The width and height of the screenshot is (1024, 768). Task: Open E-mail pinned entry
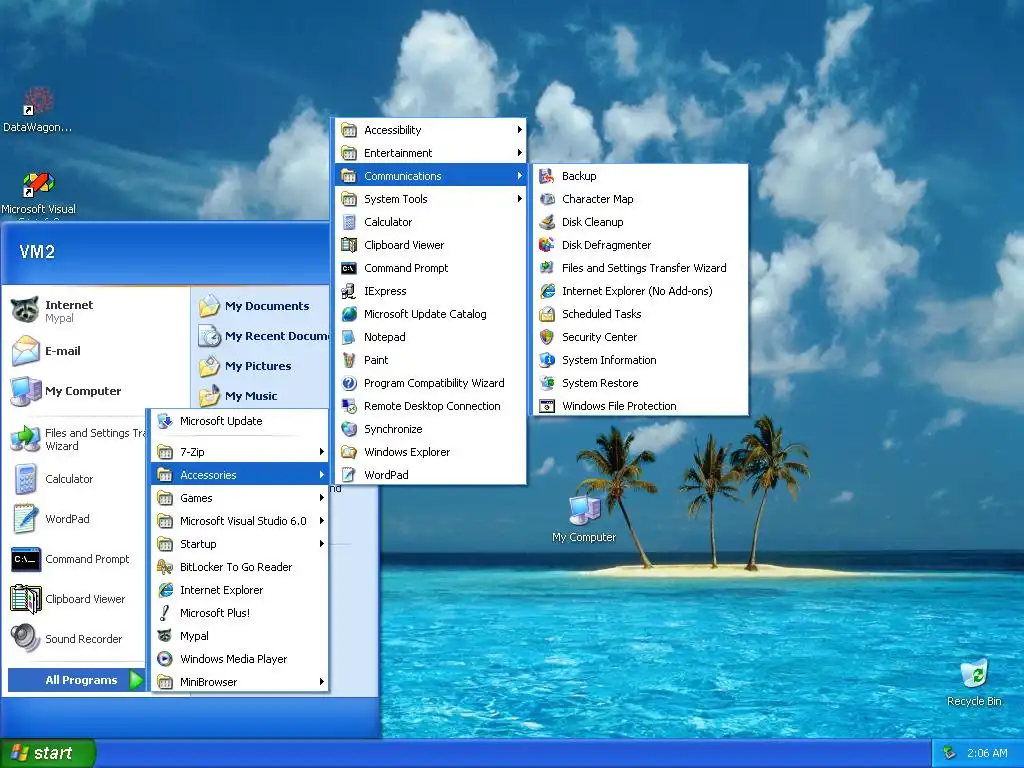(x=97, y=351)
